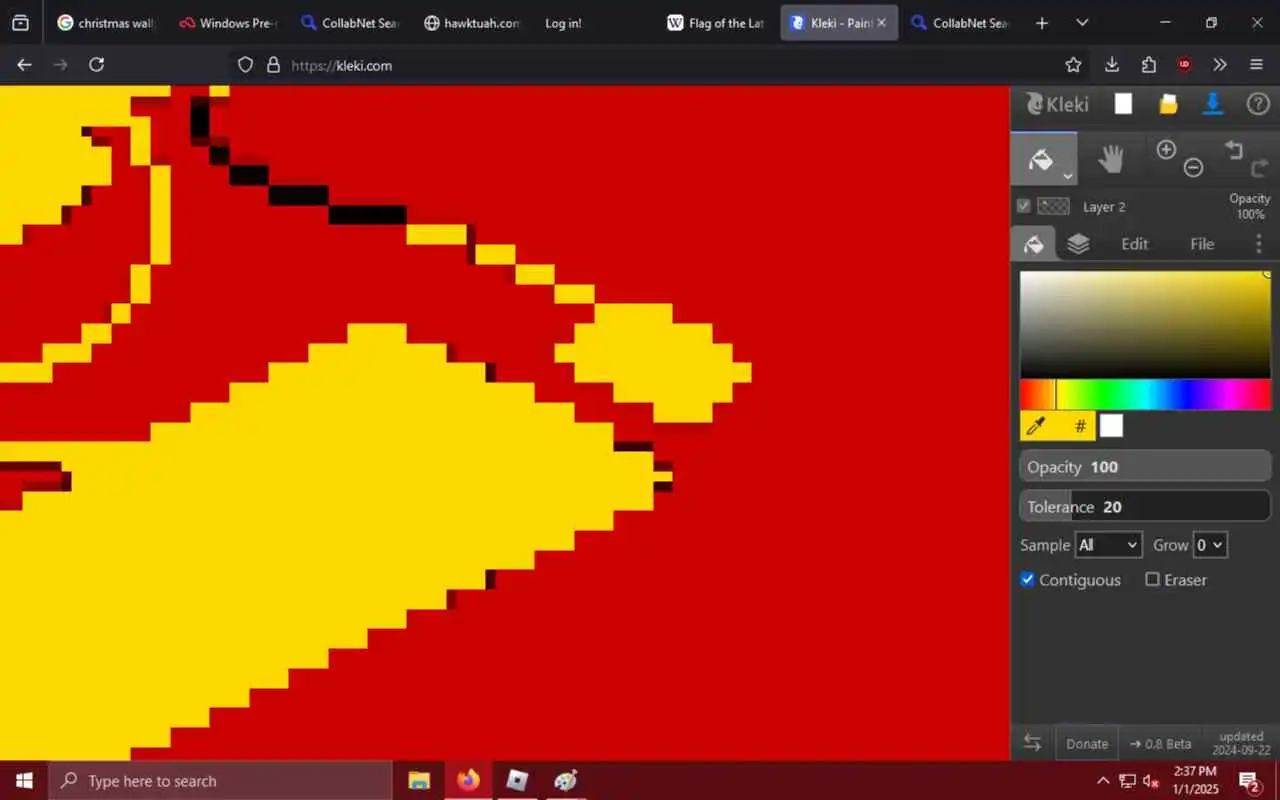Switch to the hawktuah.com tab
This screenshot has height=800, width=1280.
coord(473,23)
